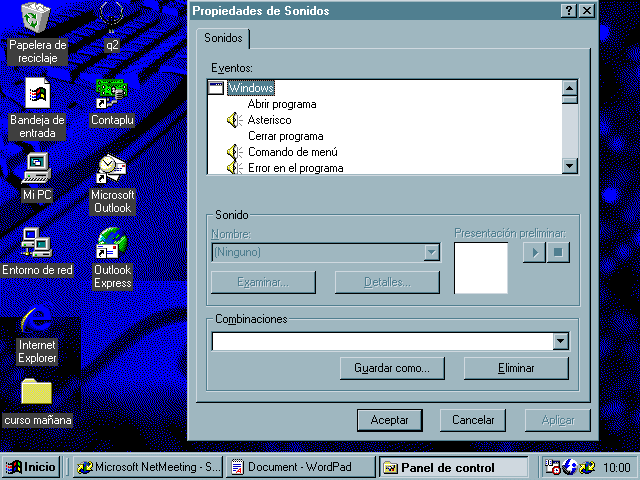Click the events list scrollbar thumb

[569, 100]
